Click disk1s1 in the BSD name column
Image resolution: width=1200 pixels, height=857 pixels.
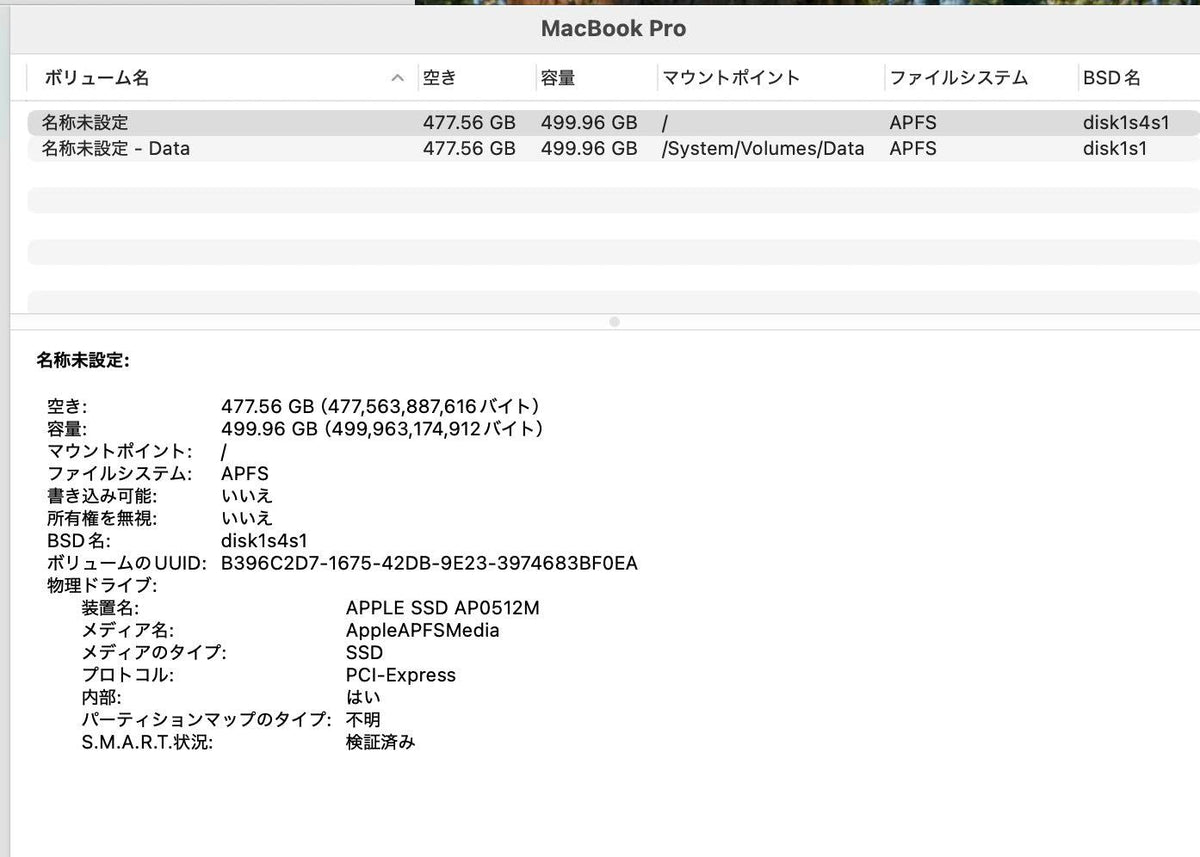(1115, 149)
